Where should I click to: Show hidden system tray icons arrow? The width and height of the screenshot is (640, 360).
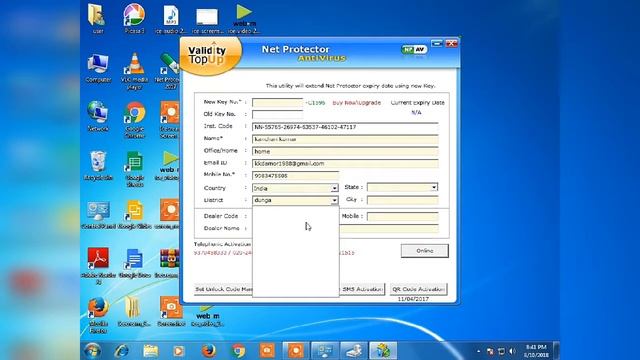[478, 351]
